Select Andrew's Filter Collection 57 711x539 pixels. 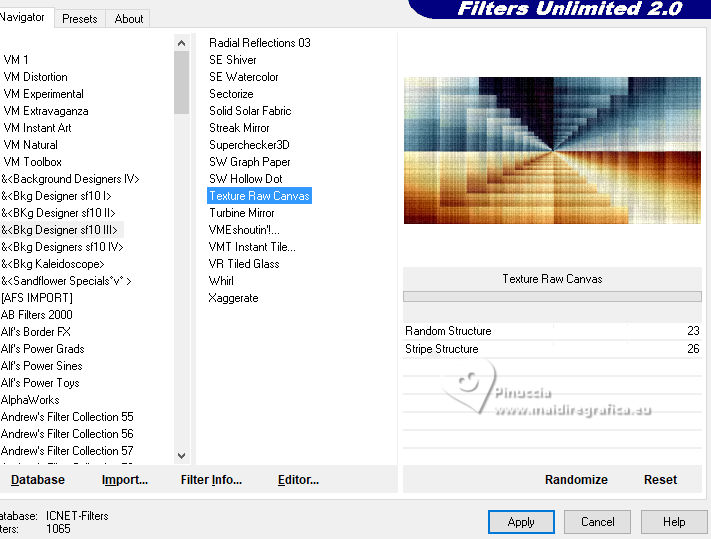(67, 451)
